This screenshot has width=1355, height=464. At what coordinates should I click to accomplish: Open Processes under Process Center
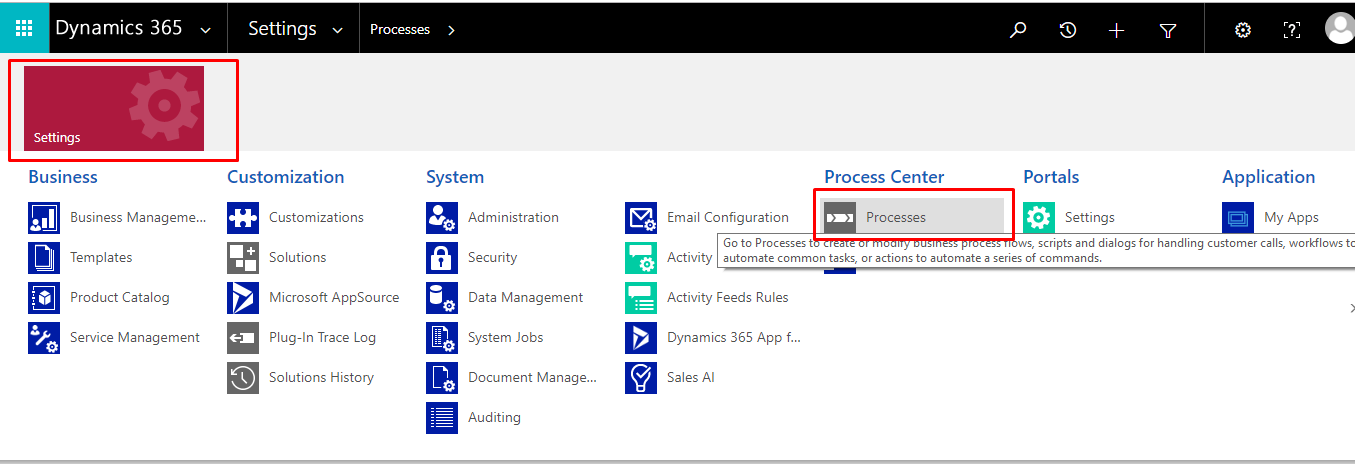[x=896, y=217]
